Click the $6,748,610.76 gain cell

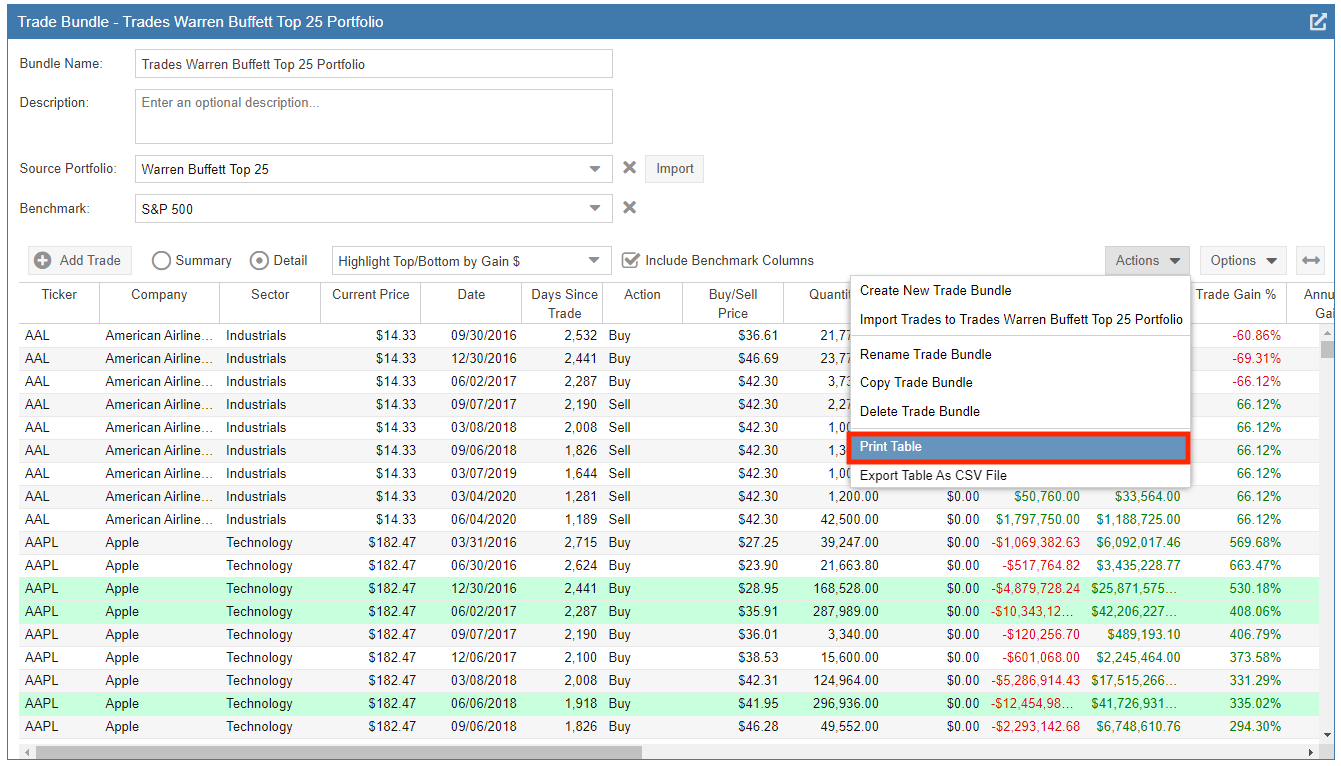click(1138, 726)
